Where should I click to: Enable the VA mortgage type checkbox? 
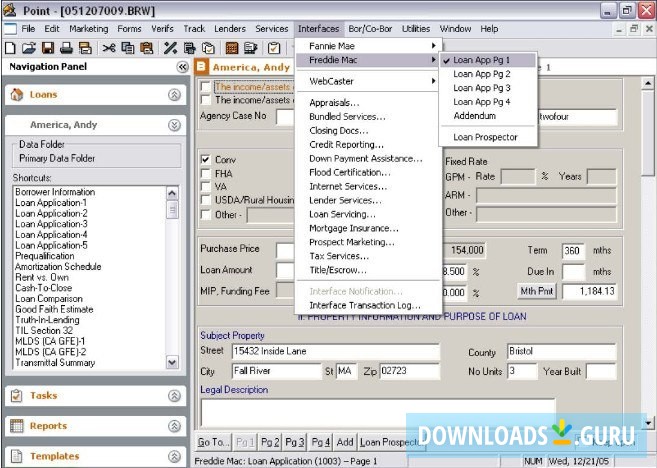(205, 185)
